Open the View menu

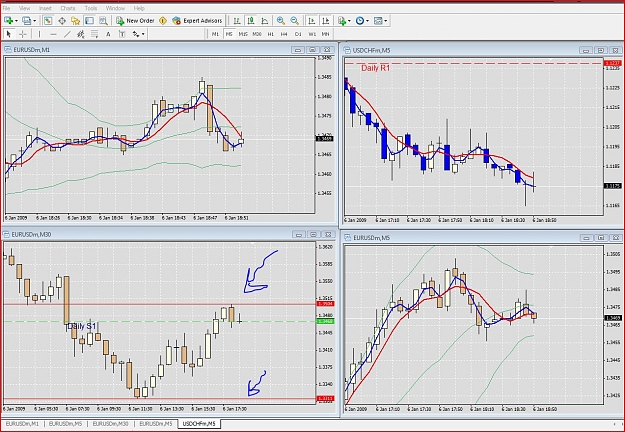(24, 8)
